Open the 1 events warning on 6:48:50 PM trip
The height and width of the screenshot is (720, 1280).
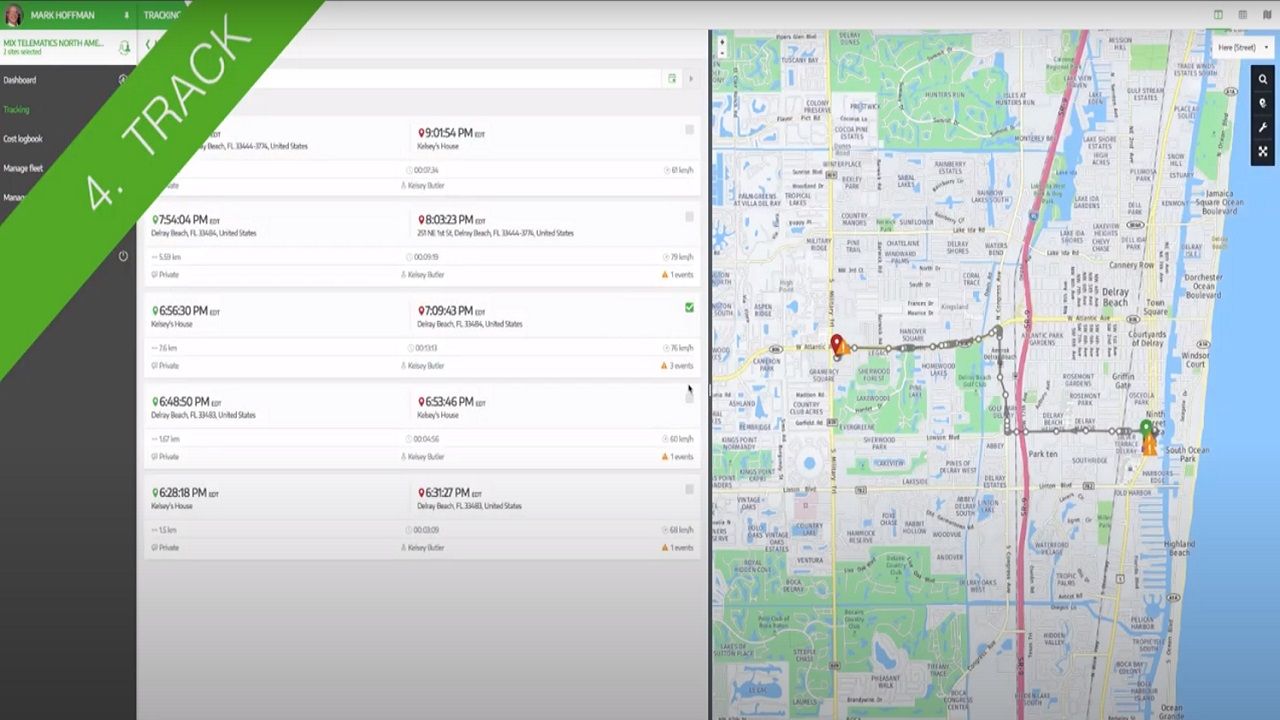(x=677, y=457)
